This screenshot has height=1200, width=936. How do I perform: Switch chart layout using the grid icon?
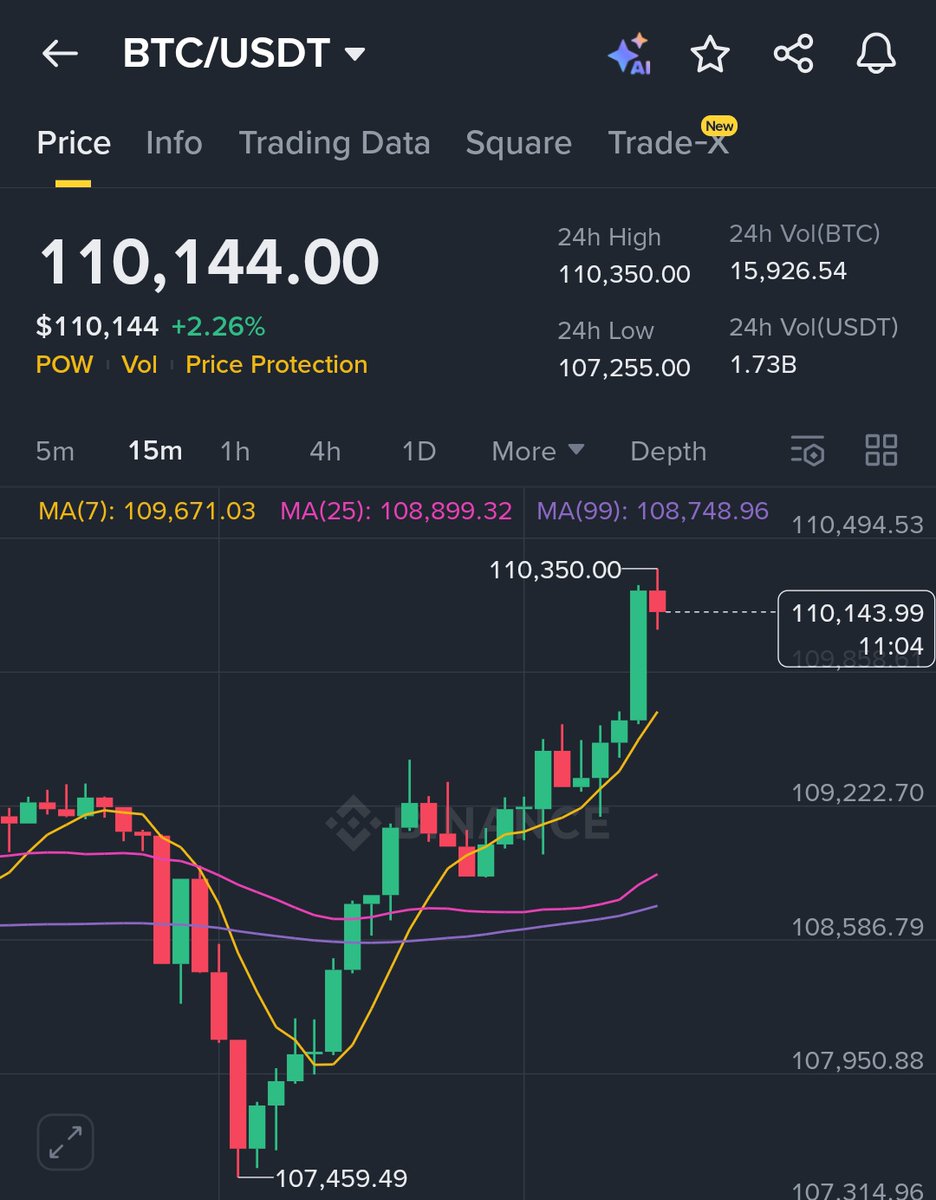coord(881,451)
